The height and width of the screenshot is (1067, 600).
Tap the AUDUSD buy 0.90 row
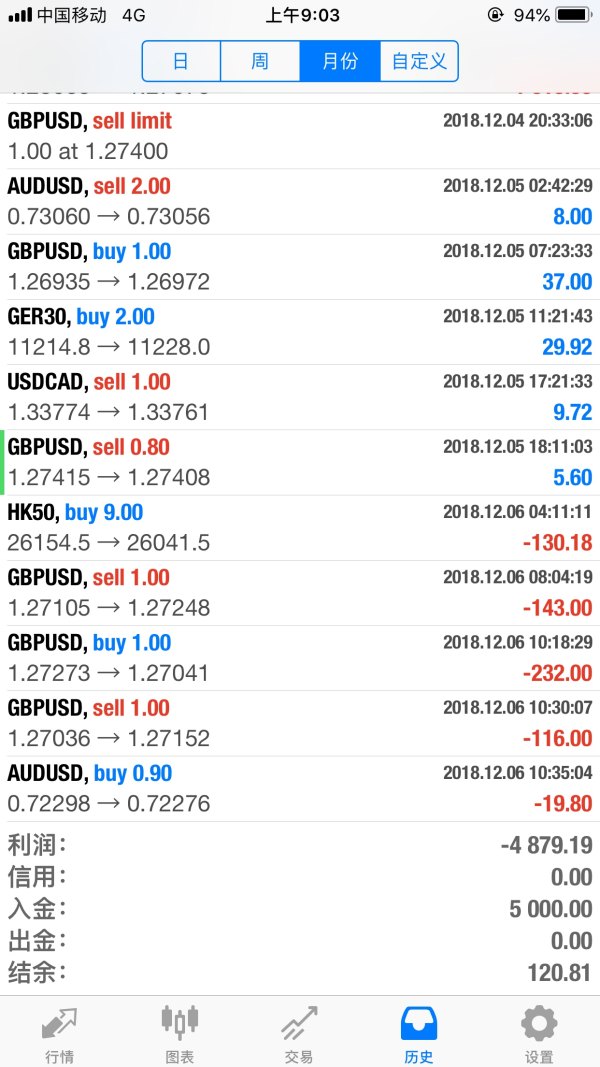click(x=300, y=788)
